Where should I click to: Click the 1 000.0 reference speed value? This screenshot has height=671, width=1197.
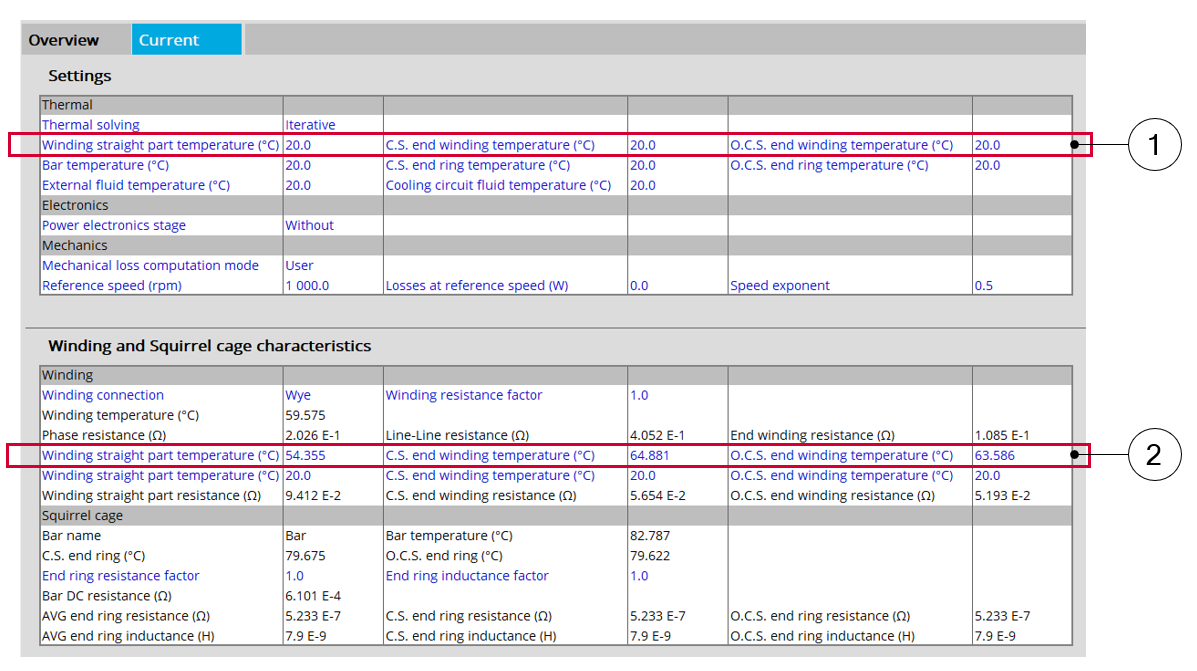307,285
